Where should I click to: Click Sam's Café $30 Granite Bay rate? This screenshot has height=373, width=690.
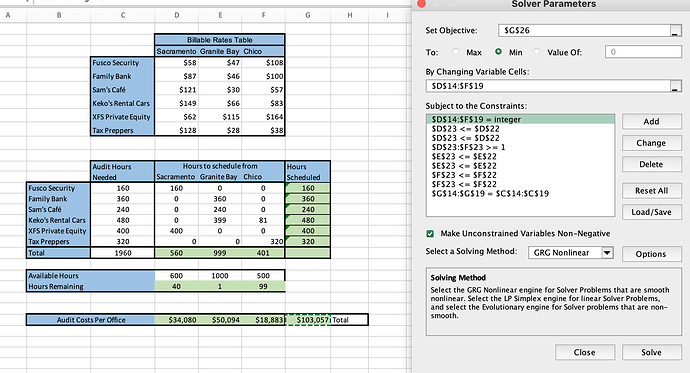(220, 90)
